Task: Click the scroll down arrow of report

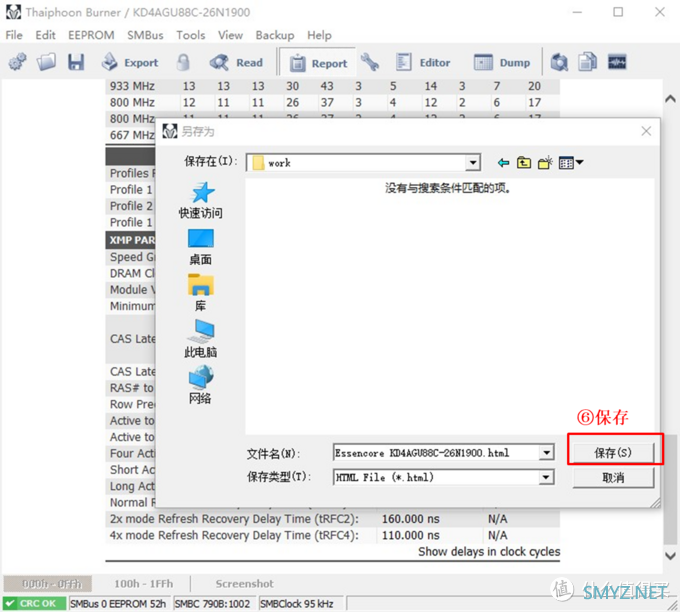Action: pos(670,556)
